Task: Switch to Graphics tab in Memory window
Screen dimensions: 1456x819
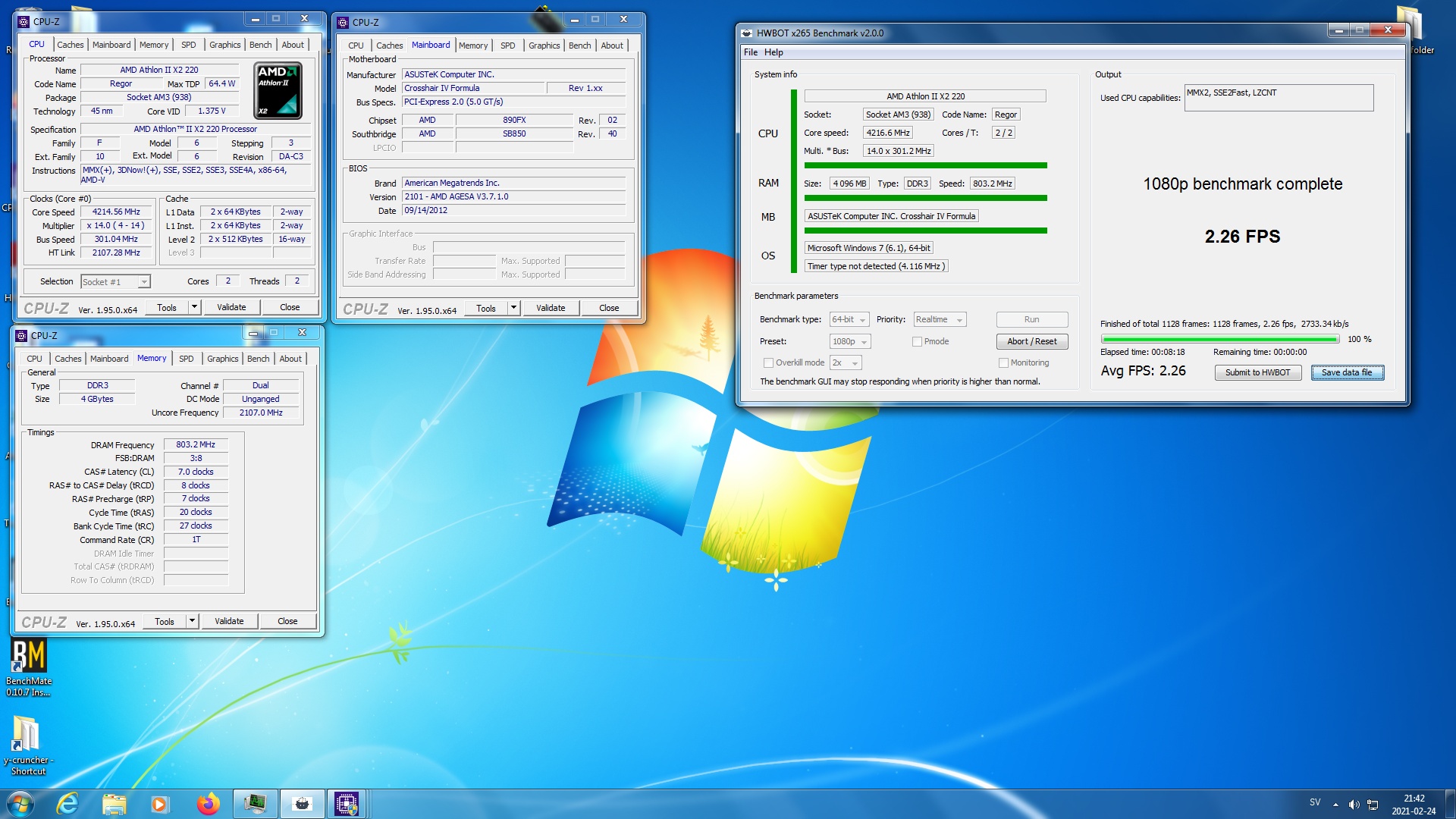Action: (223, 359)
